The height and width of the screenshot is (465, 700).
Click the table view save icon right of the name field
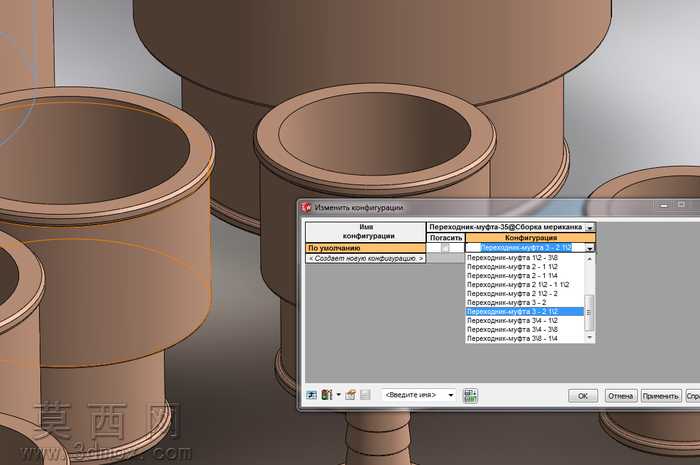[471, 395]
